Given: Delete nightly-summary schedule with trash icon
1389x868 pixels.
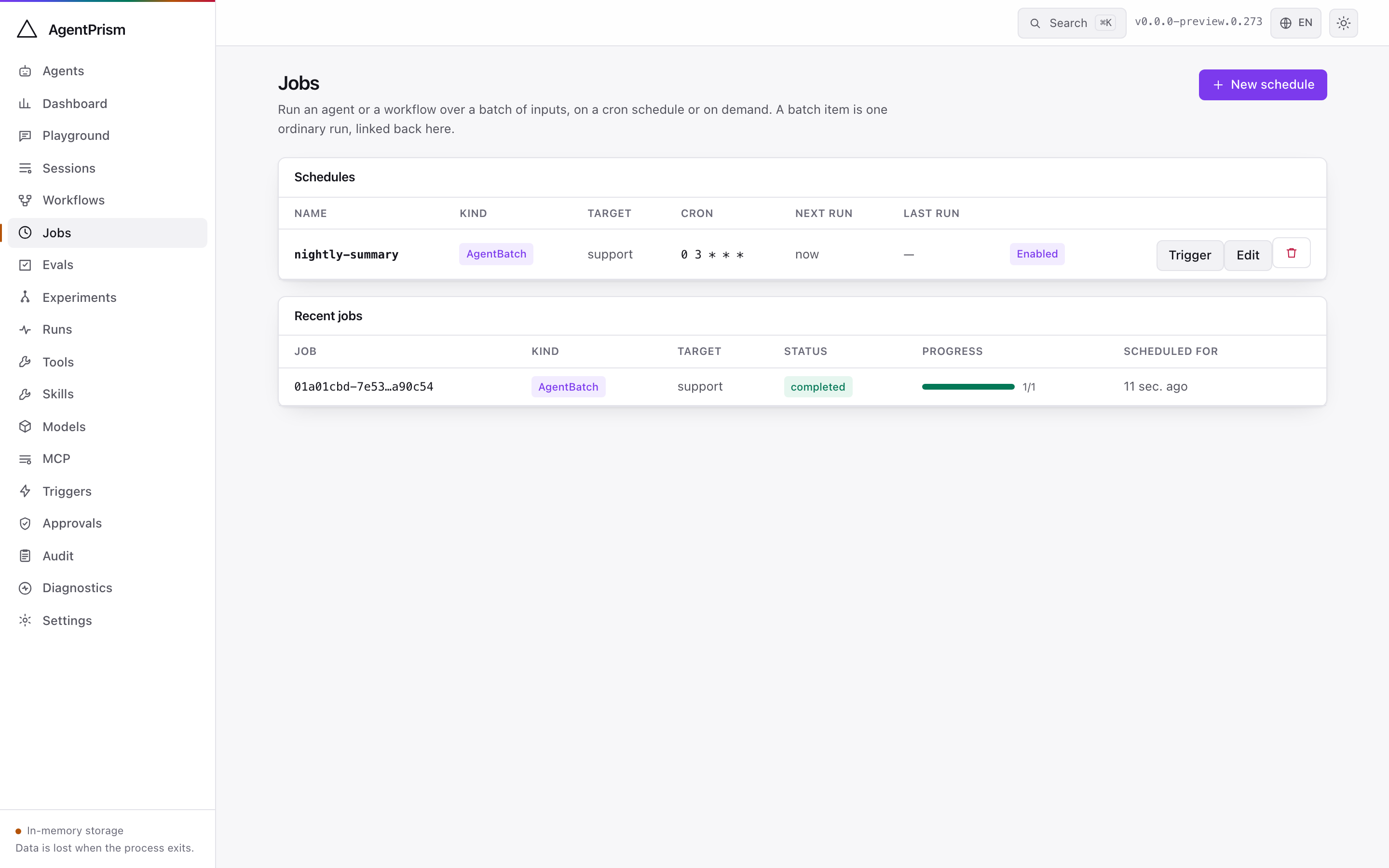Looking at the screenshot, I should [1292, 253].
